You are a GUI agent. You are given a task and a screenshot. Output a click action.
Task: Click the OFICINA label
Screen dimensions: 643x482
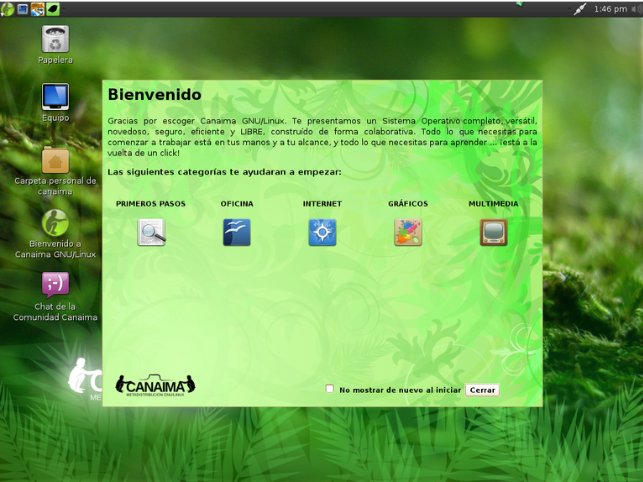coord(237,204)
